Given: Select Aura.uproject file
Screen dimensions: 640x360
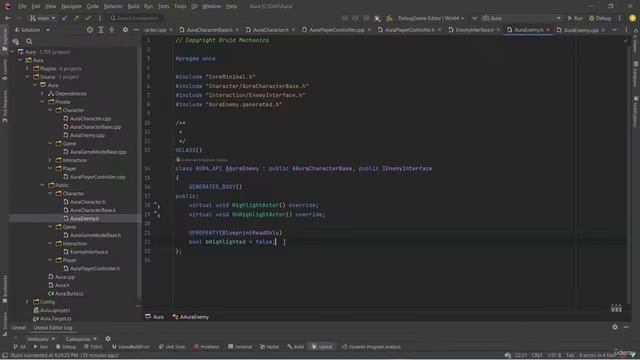Looking at the screenshot, I should pos(52,310).
